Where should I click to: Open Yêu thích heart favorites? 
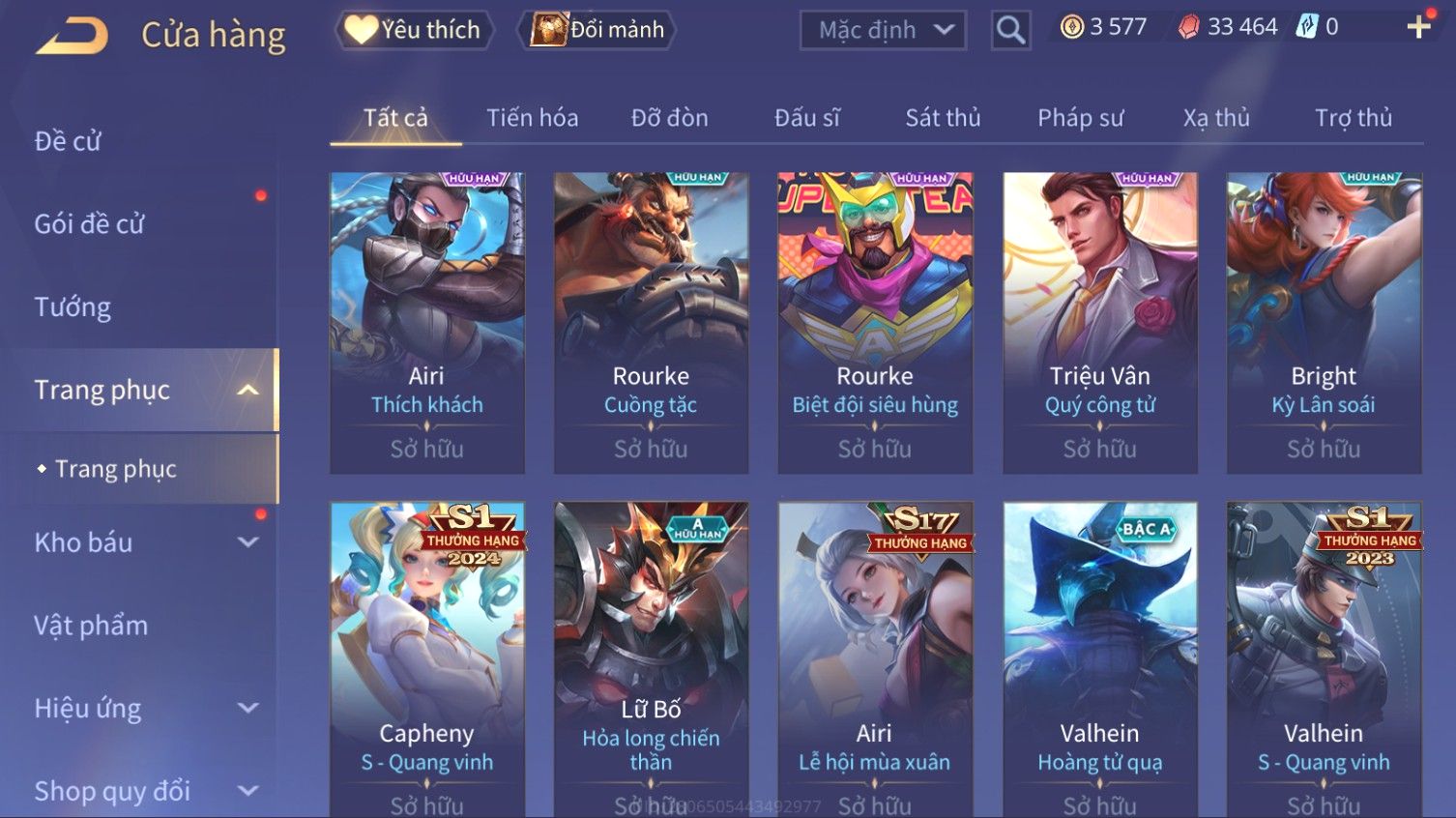pyautogui.click(x=414, y=30)
